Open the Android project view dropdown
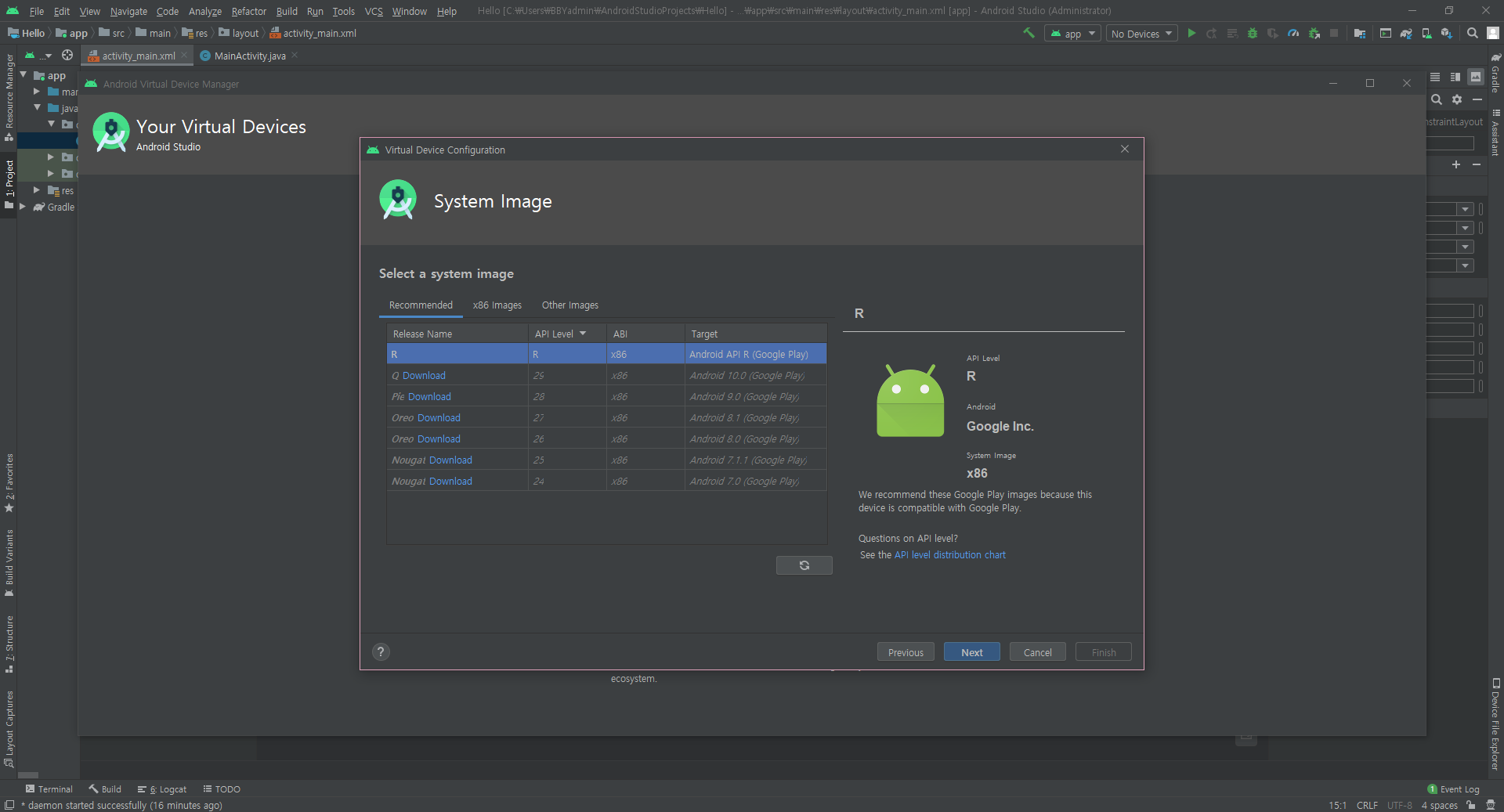 (x=37, y=55)
